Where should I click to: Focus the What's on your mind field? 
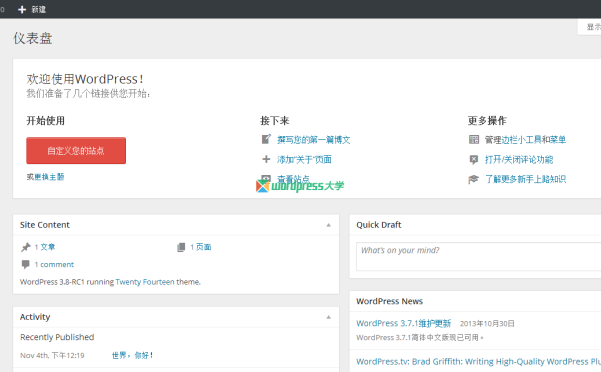click(x=478, y=256)
